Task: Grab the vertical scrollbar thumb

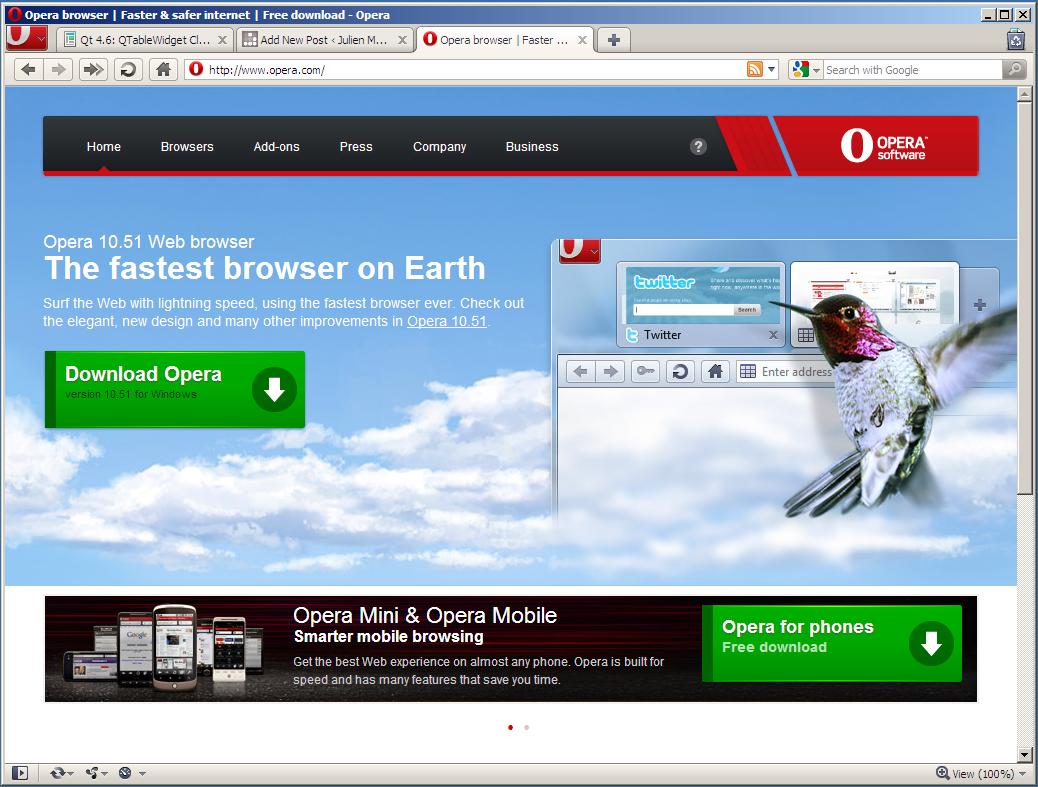Action: [1025, 298]
